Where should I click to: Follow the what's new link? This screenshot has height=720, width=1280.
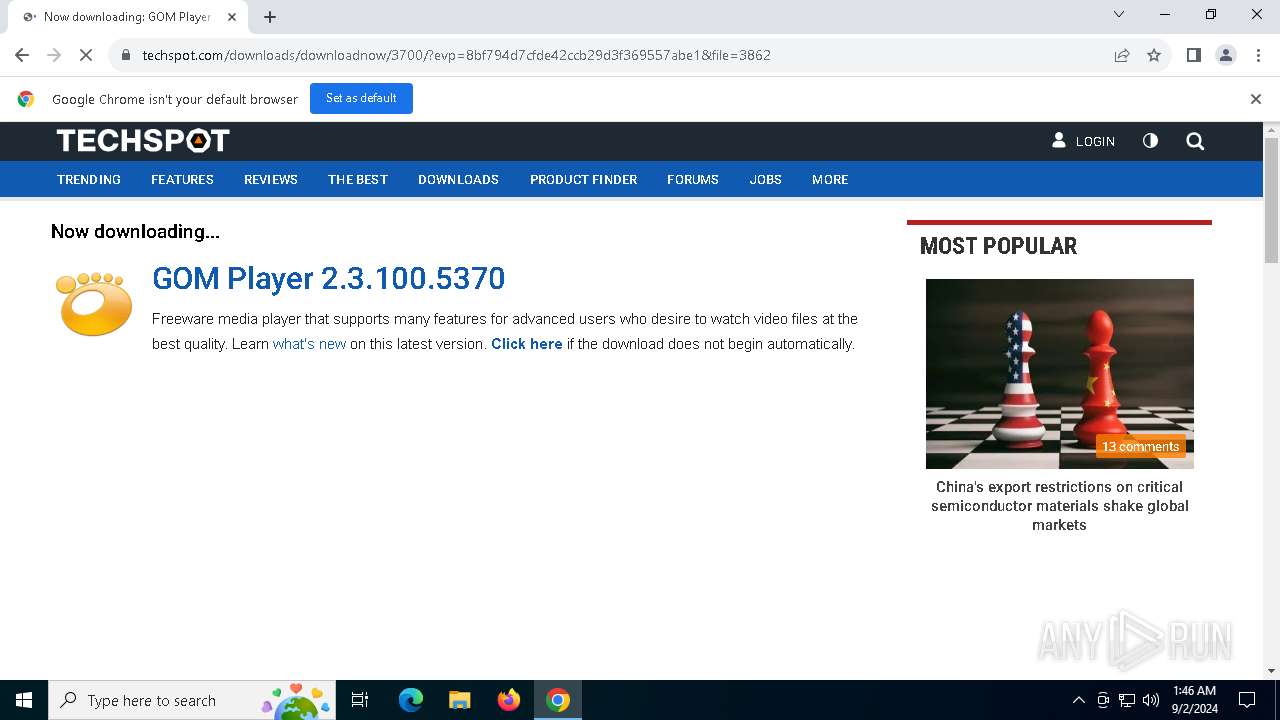coord(309,344)
